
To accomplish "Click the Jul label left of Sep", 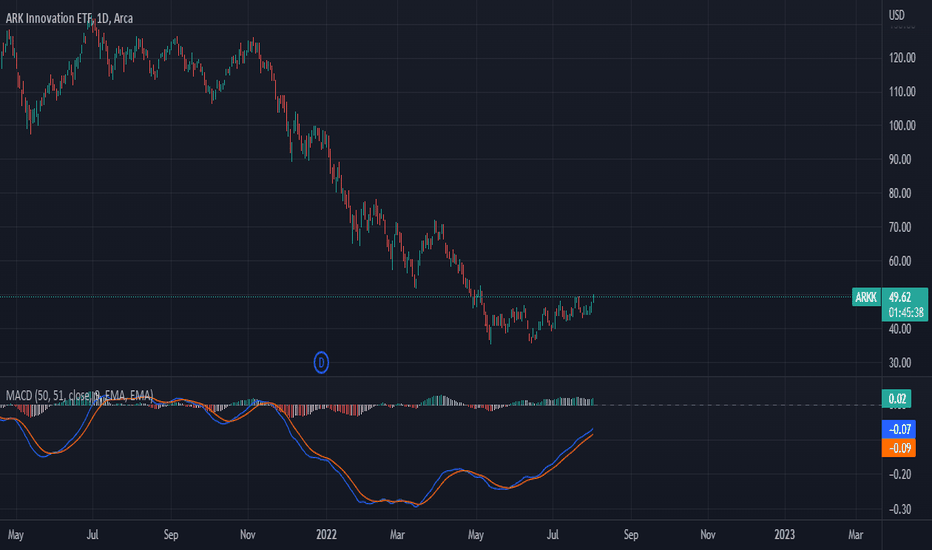I will (92, 535).
